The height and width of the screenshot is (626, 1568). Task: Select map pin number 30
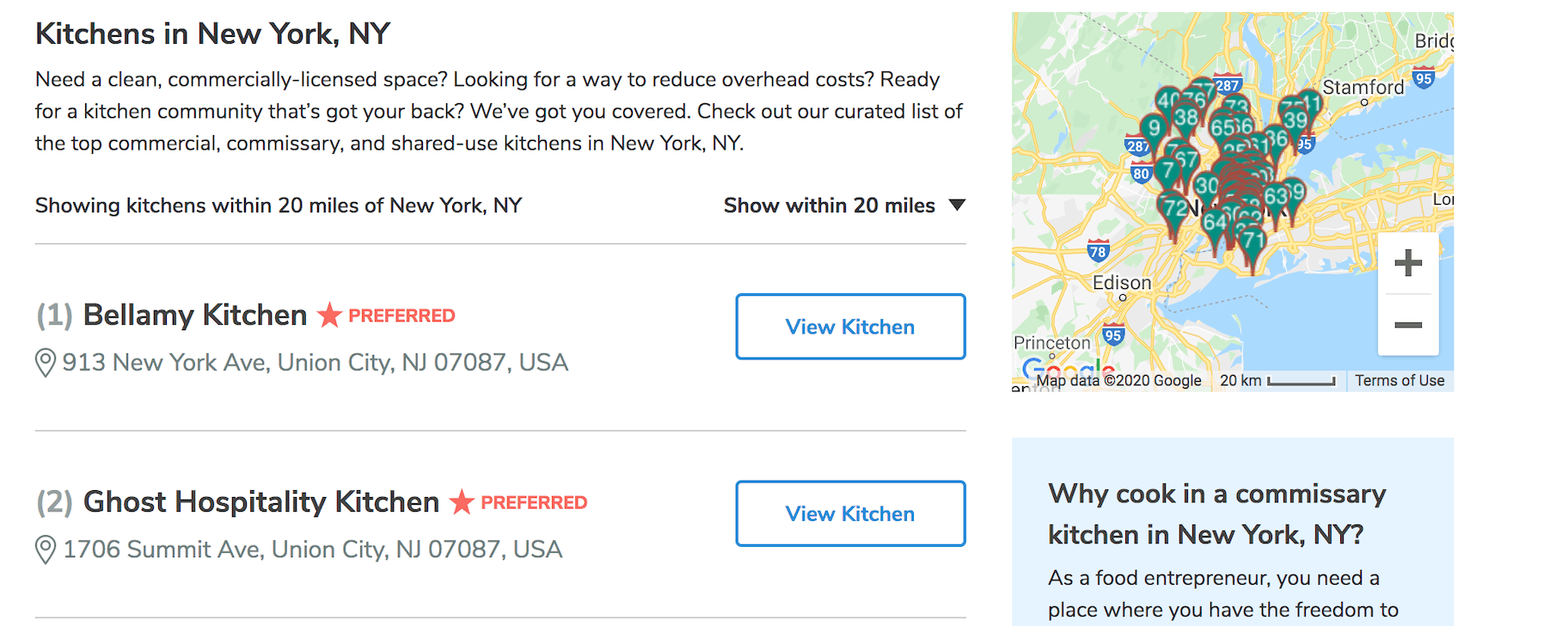1206,187
